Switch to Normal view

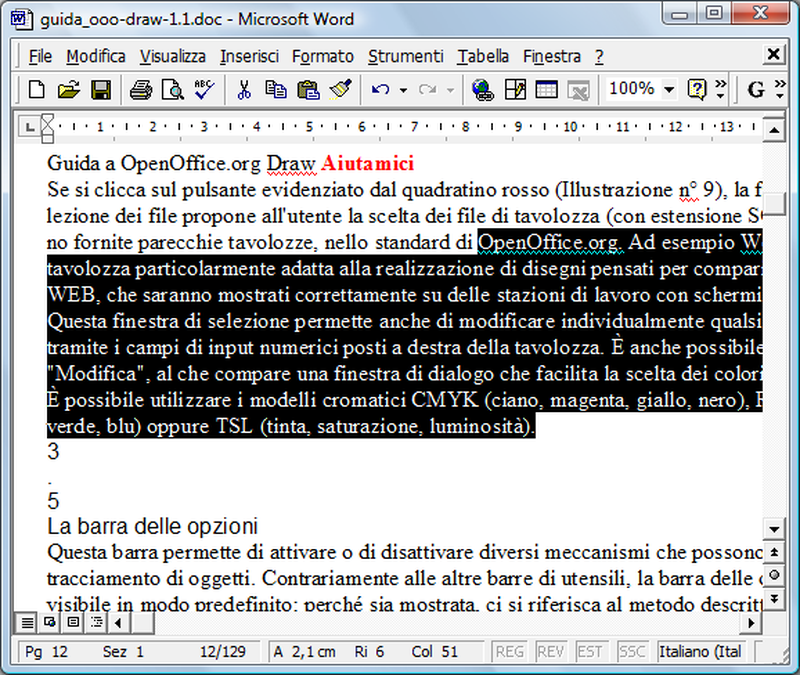[27, 622]
